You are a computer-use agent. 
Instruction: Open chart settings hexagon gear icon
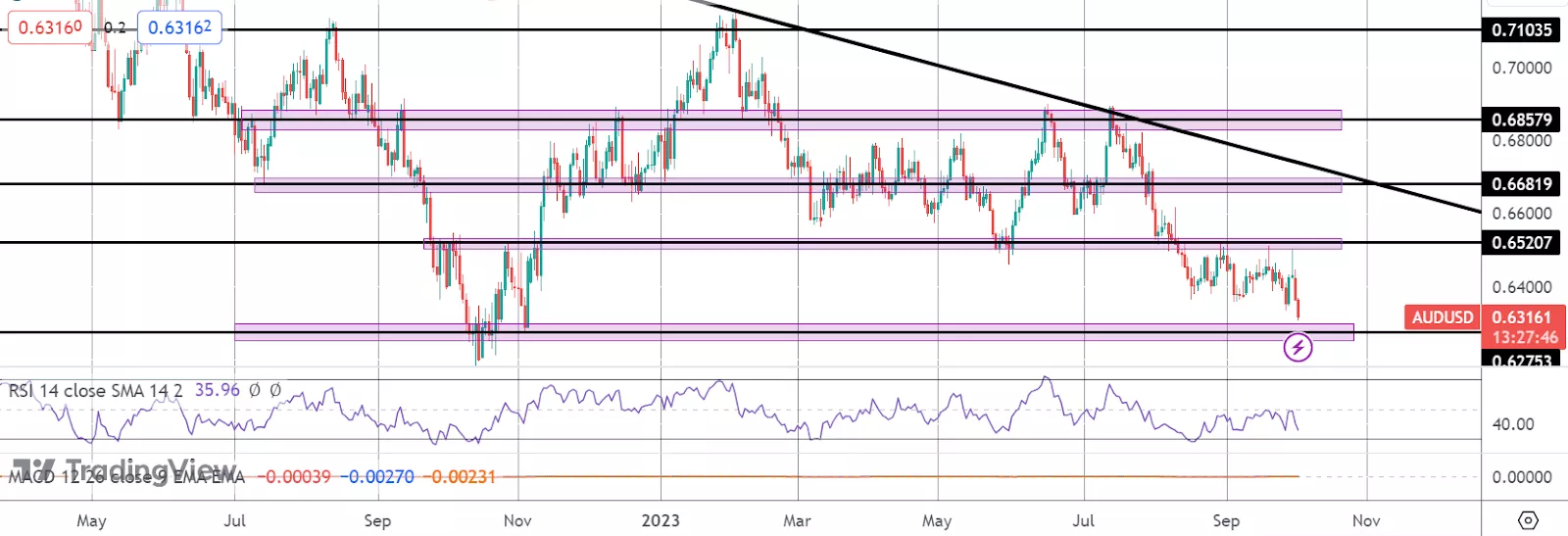(1528, 519)
